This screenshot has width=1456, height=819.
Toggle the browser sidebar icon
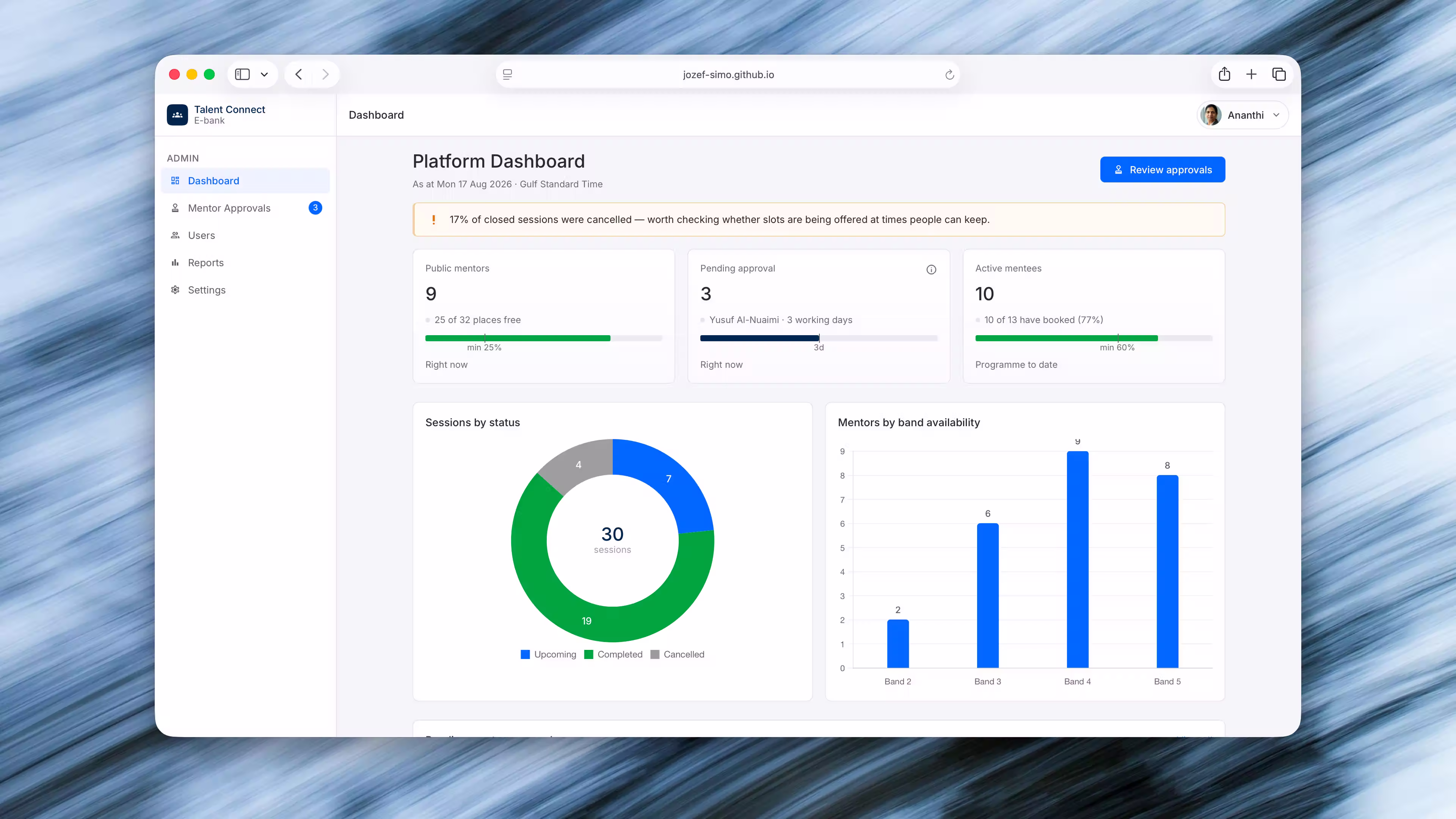pos(243,75)
